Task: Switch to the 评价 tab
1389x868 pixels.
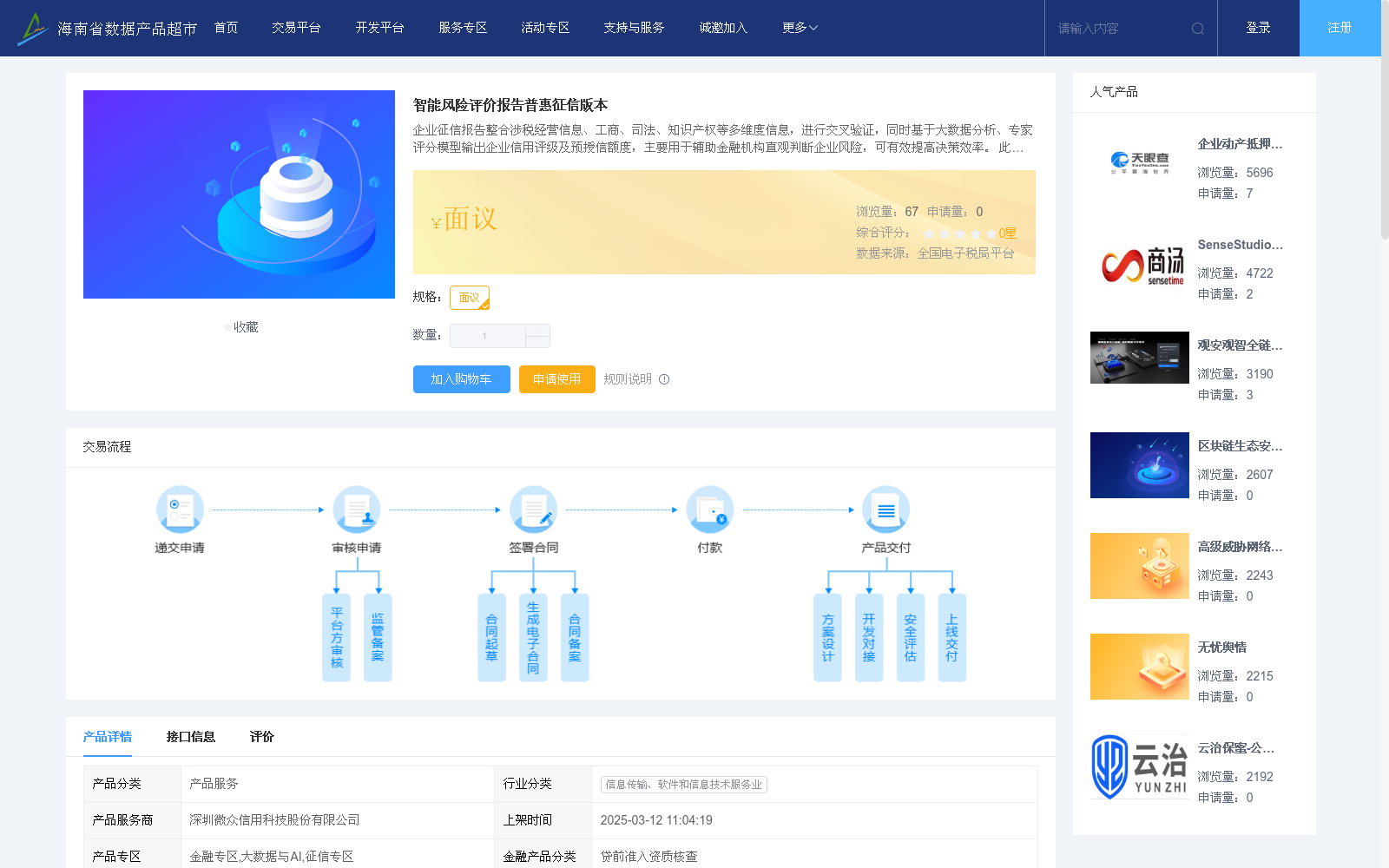Action: point(262,737)
